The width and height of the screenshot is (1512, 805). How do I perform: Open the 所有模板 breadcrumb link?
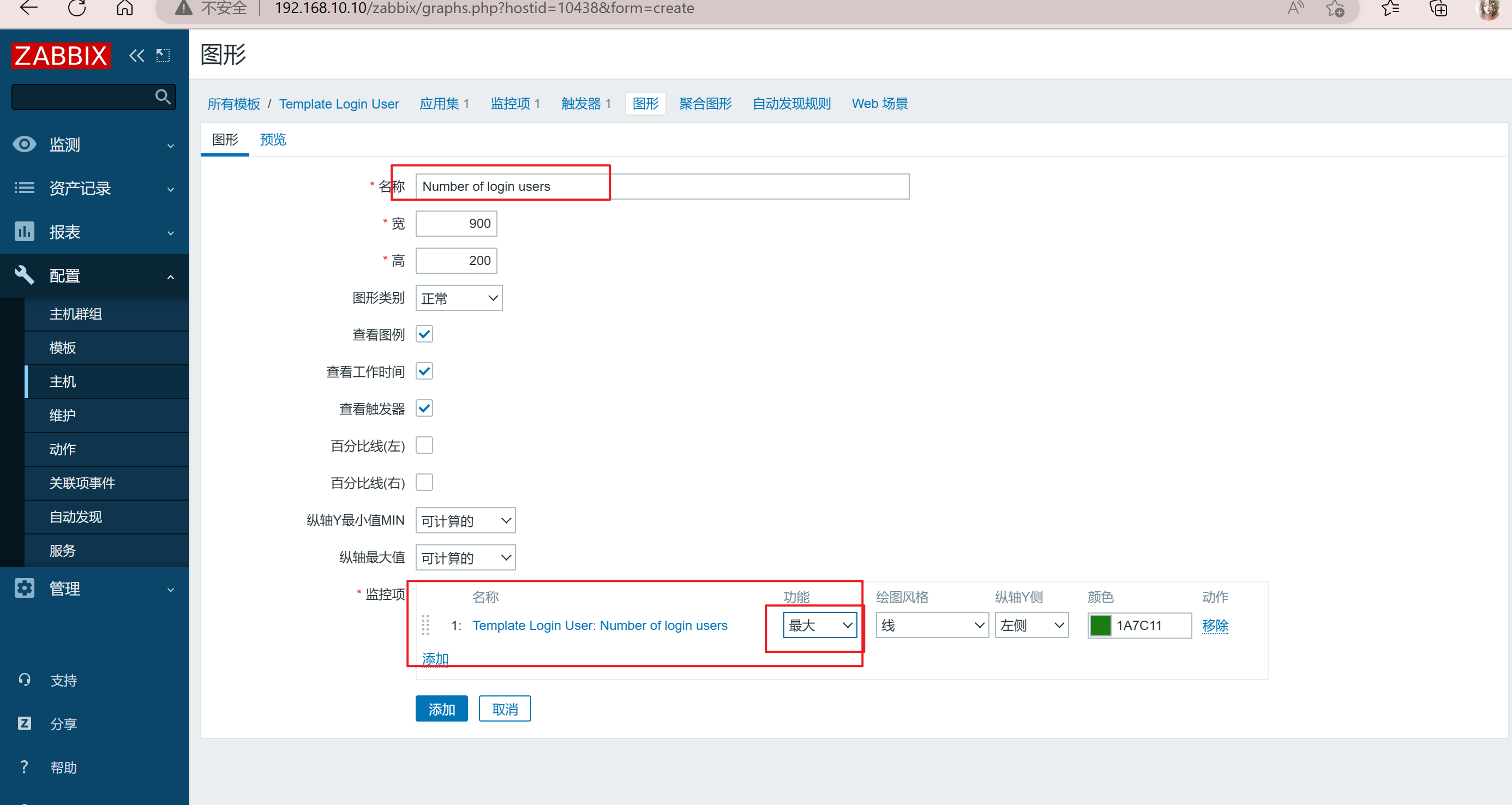point(233,103)
